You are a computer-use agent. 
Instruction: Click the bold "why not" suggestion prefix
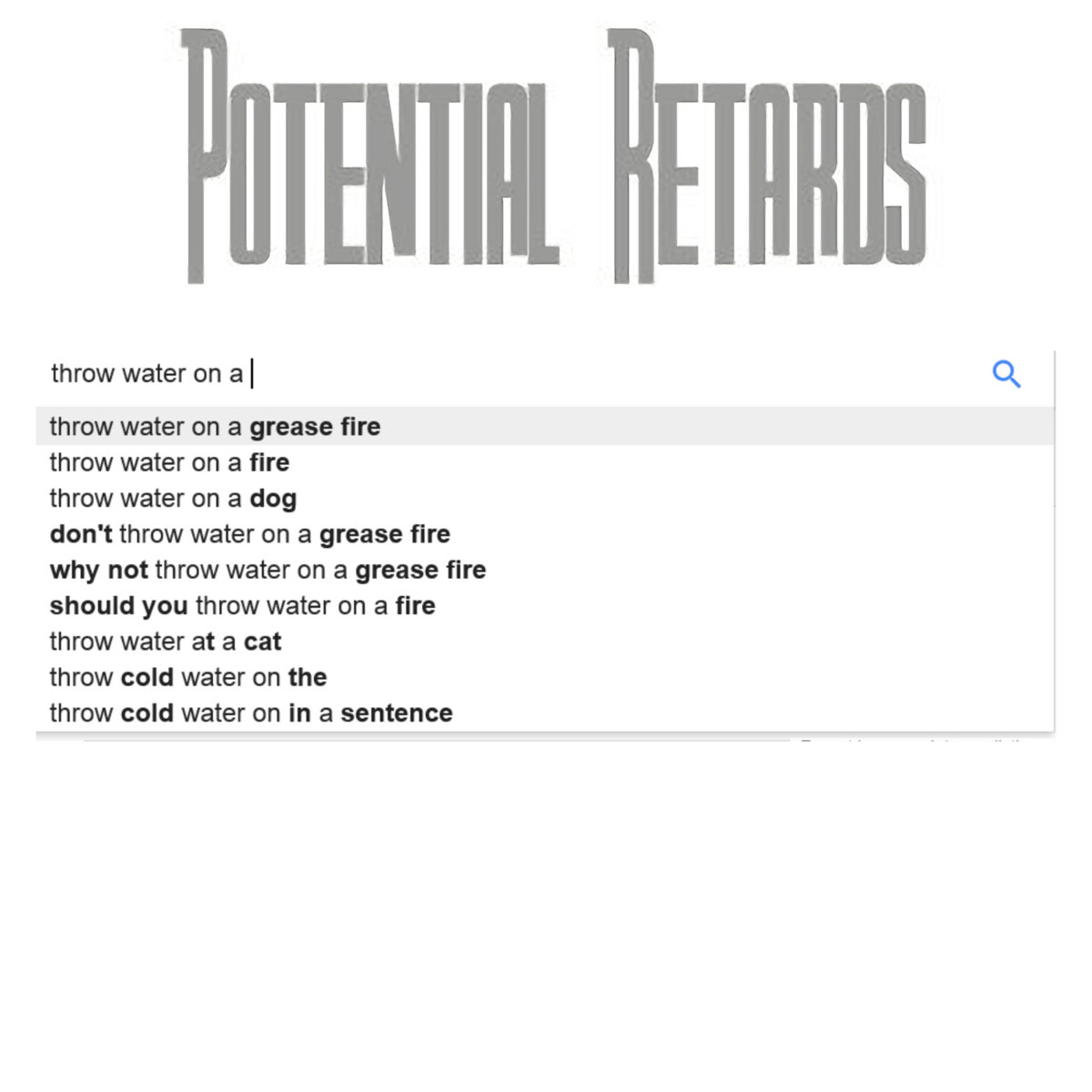pyautogui.click(x=98, y=570)
